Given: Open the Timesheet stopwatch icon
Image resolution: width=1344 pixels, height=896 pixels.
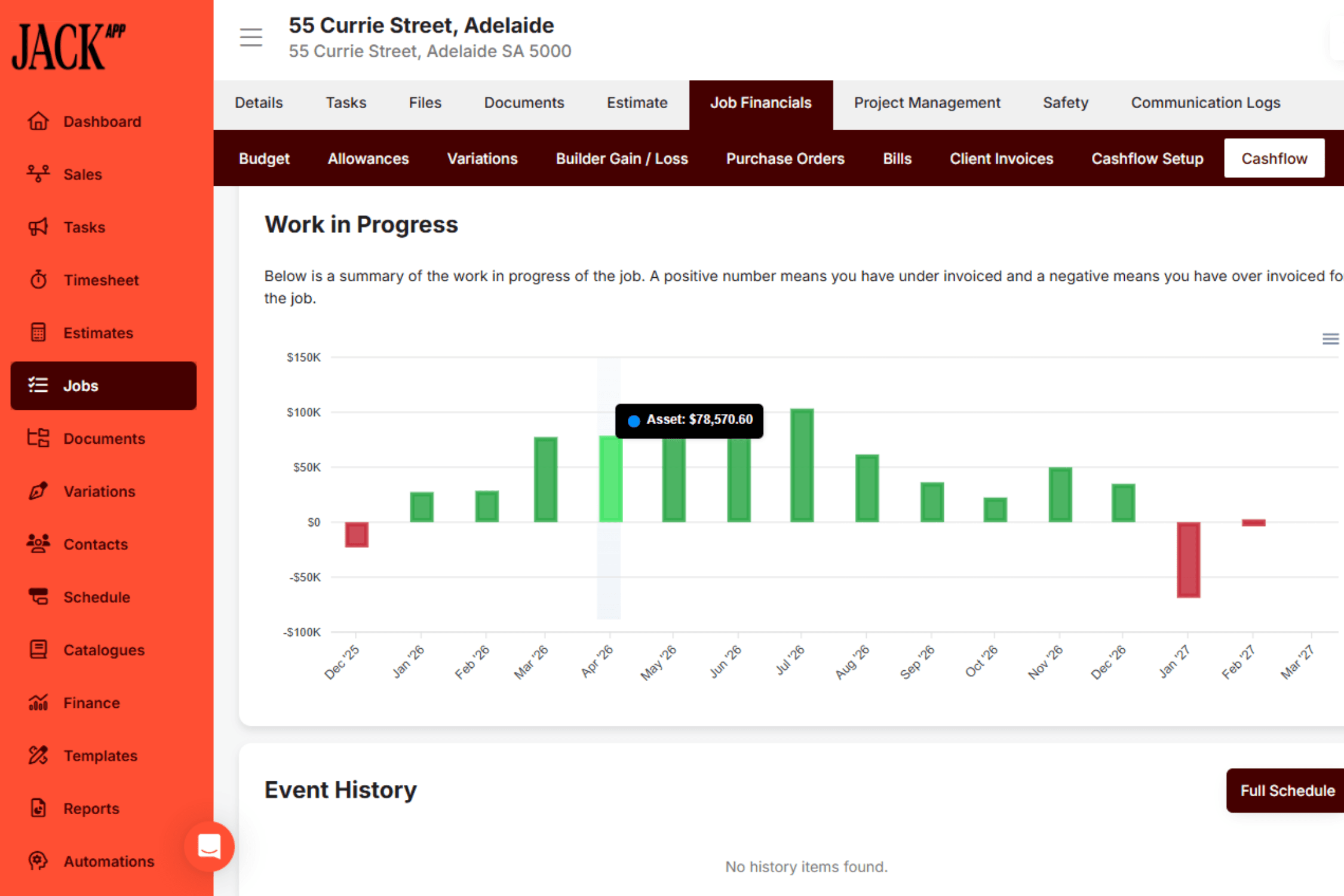Looking at the screenshot, I should click(38, 279).
